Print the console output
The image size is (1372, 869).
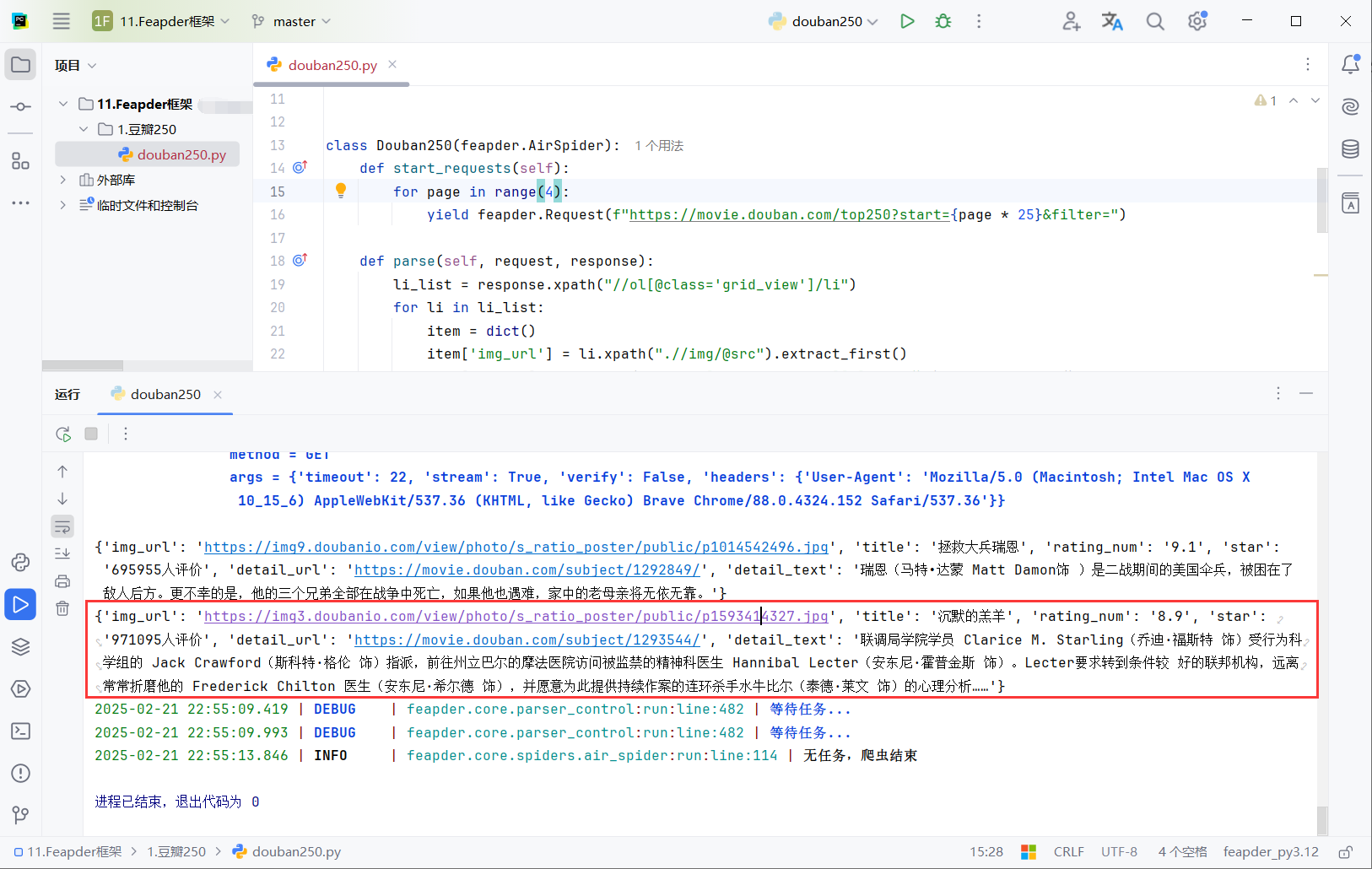click(62, 581)
